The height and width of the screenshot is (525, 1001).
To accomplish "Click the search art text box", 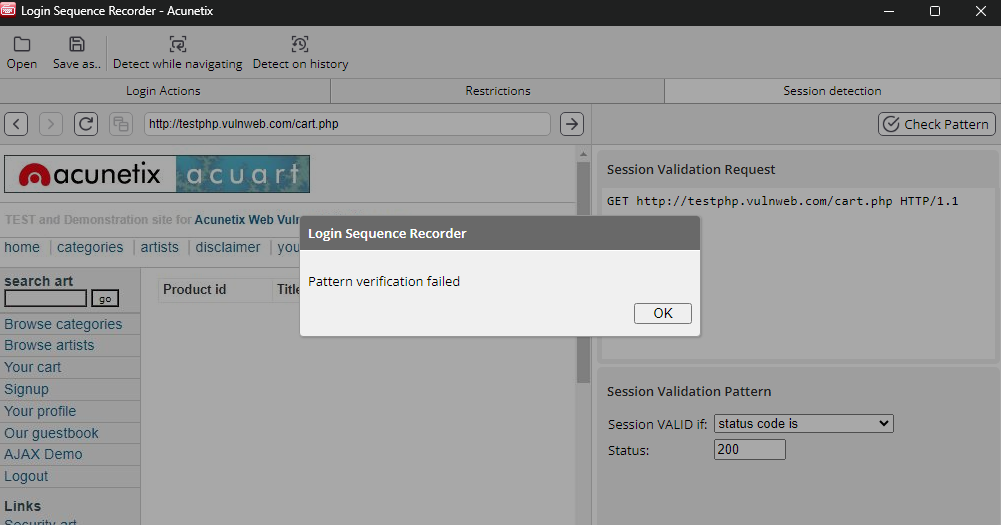I will coord(45,298).
